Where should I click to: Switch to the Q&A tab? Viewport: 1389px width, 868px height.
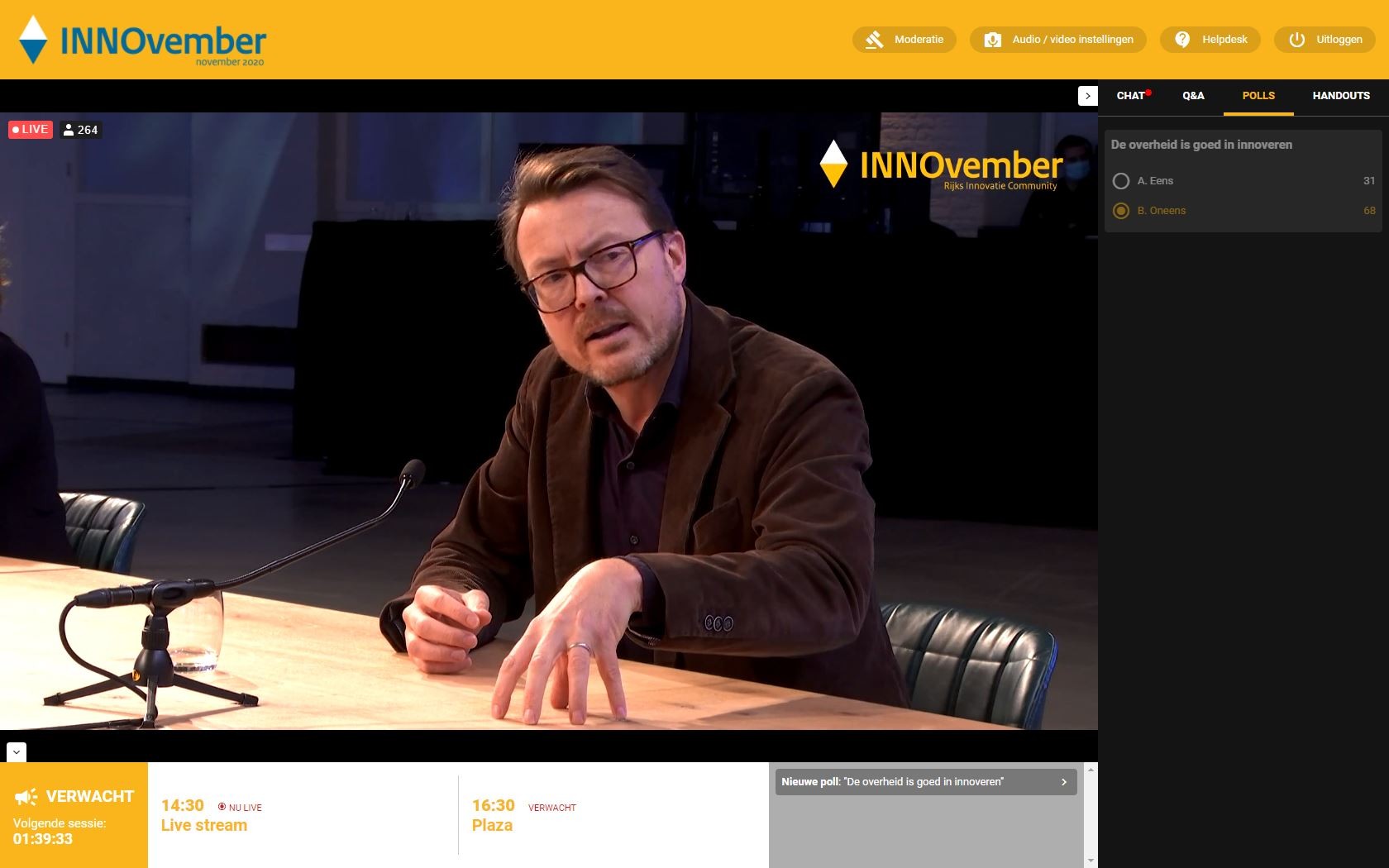coord(1193,96)
